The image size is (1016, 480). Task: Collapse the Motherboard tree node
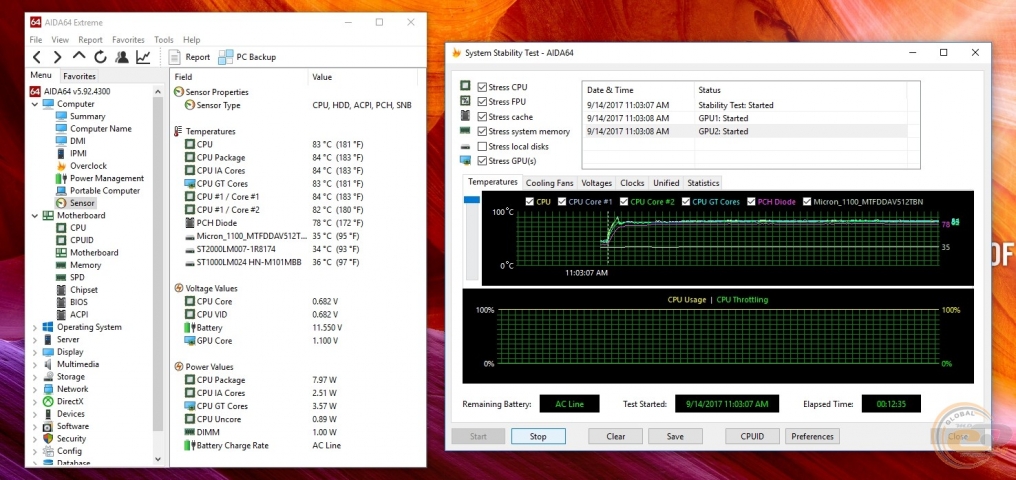(x=34, y=216)
